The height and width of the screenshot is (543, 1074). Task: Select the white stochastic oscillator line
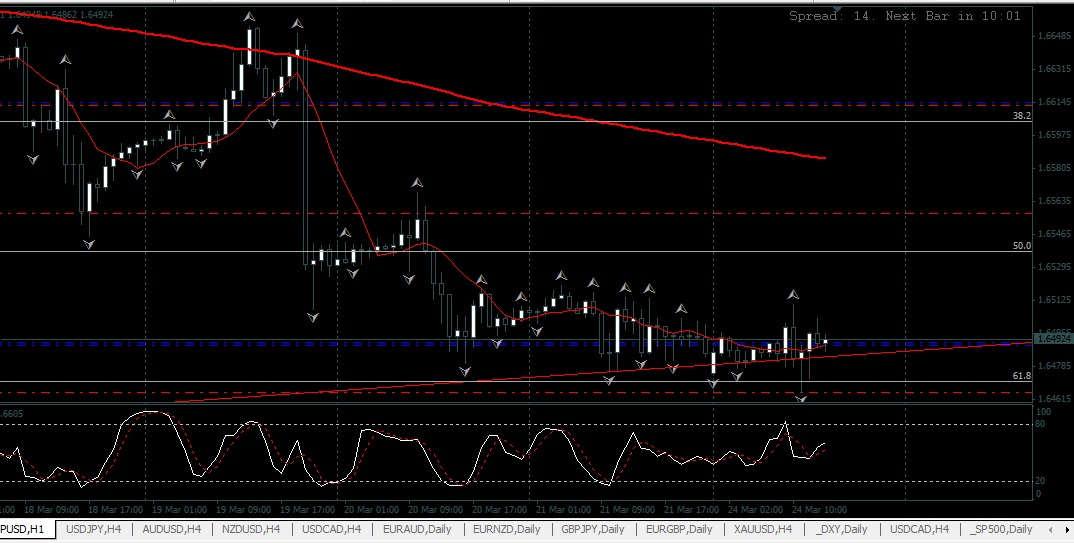click(411, 440)
